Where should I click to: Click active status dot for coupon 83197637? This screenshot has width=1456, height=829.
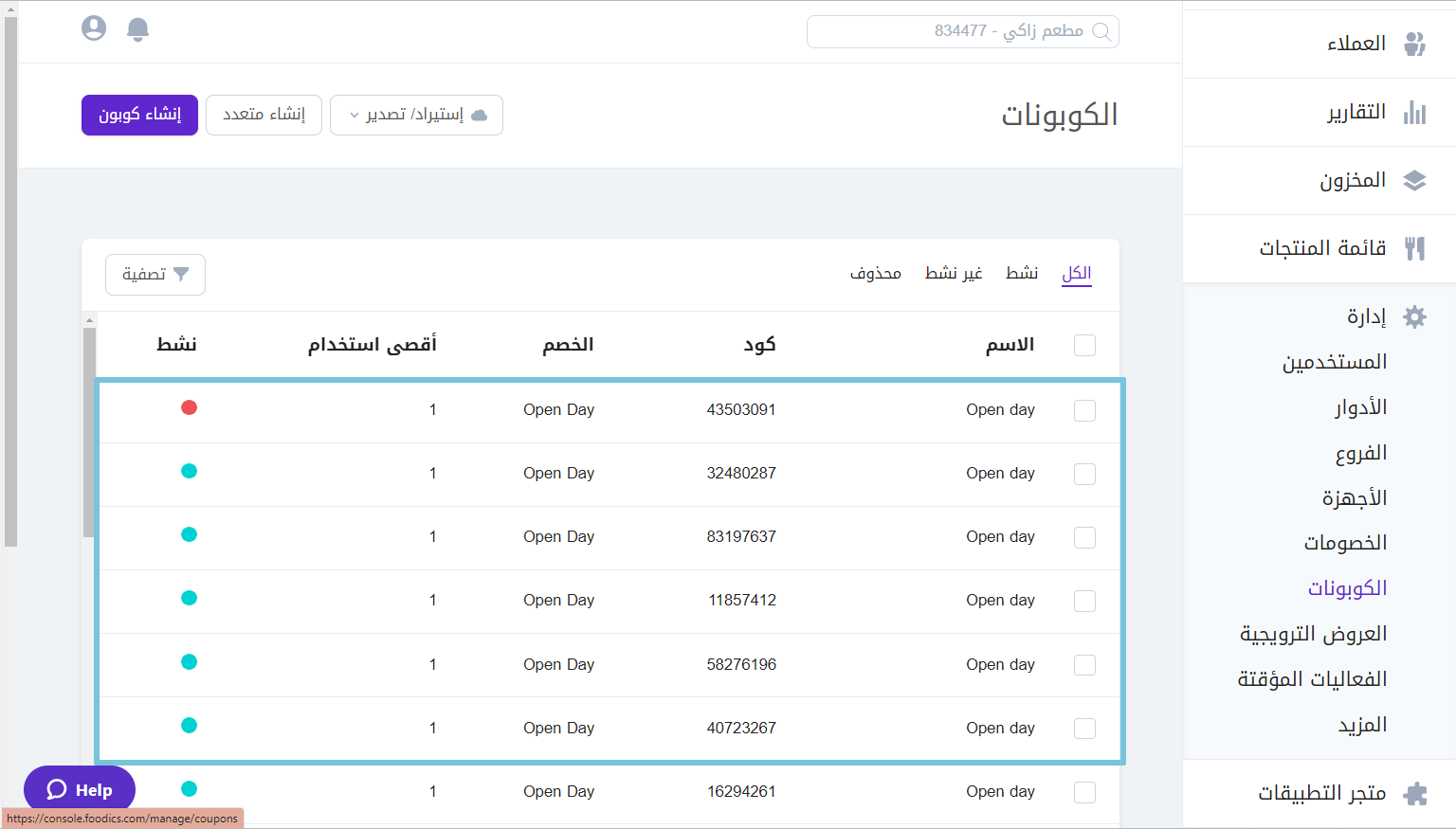(190, 534)
